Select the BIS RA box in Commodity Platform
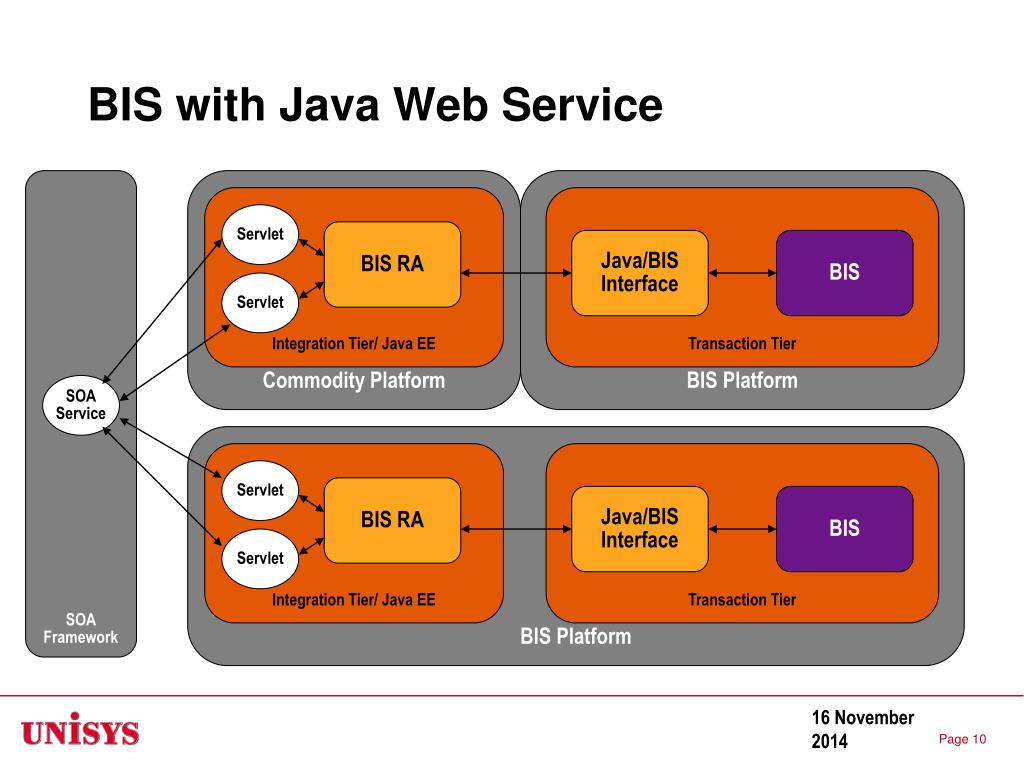 coord(392,264)
